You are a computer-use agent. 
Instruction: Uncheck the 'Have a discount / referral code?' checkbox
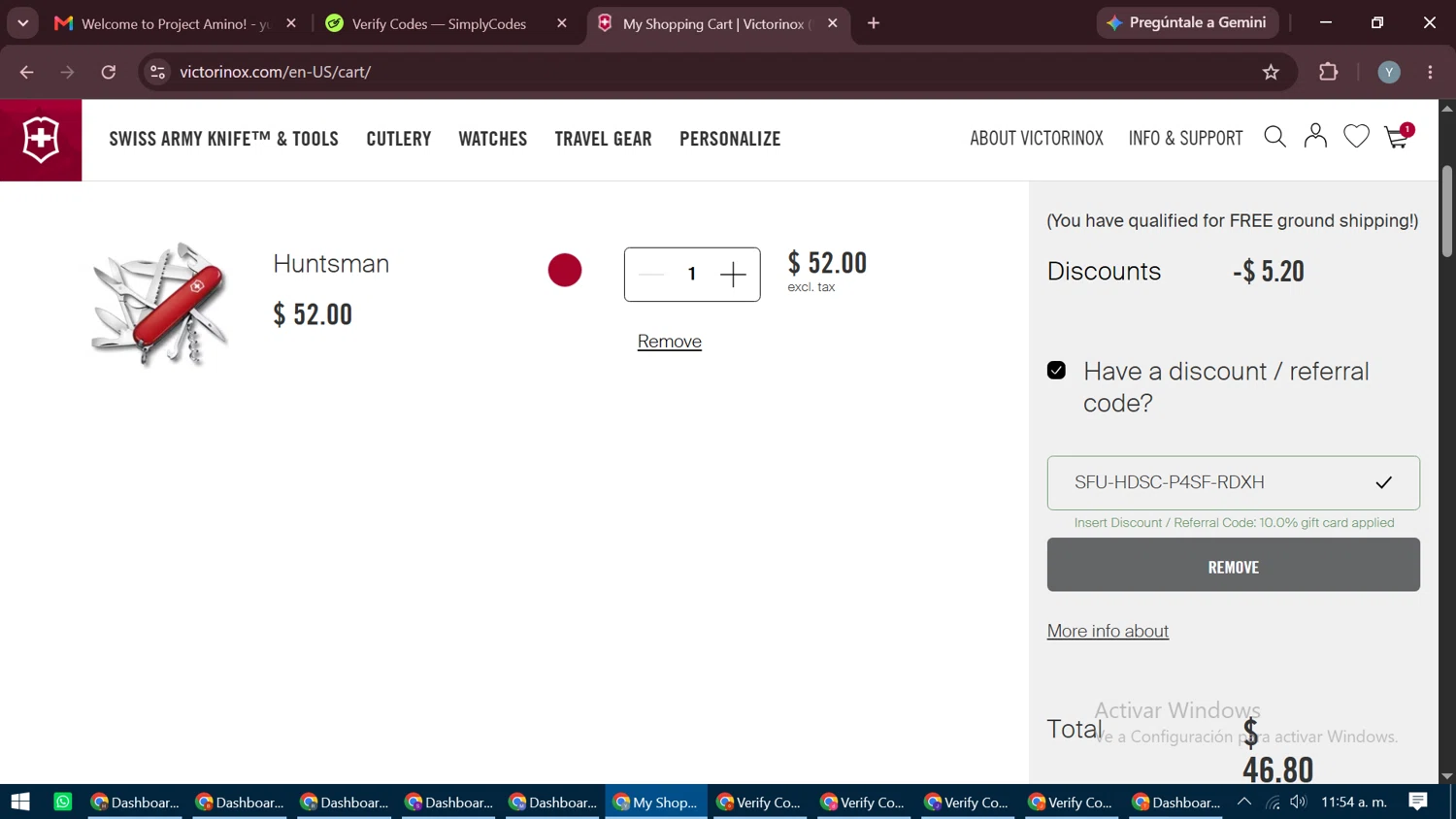1056,371
